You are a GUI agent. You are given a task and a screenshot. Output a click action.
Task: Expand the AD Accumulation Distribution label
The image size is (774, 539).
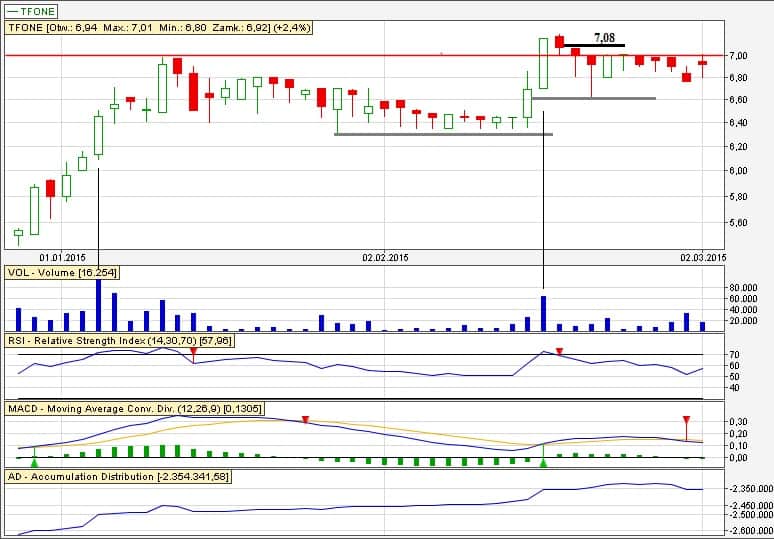point(118,477)
